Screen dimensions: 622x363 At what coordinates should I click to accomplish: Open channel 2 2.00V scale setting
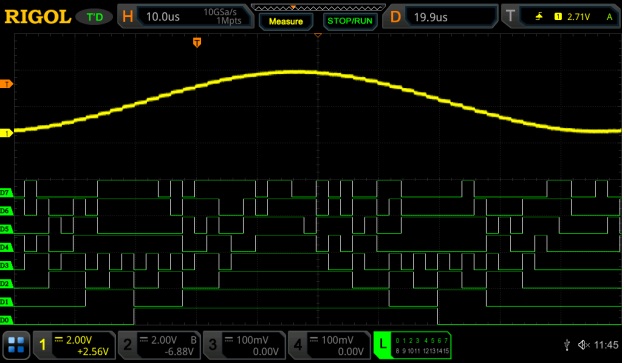pyautogui.click(x=164, y=340)
